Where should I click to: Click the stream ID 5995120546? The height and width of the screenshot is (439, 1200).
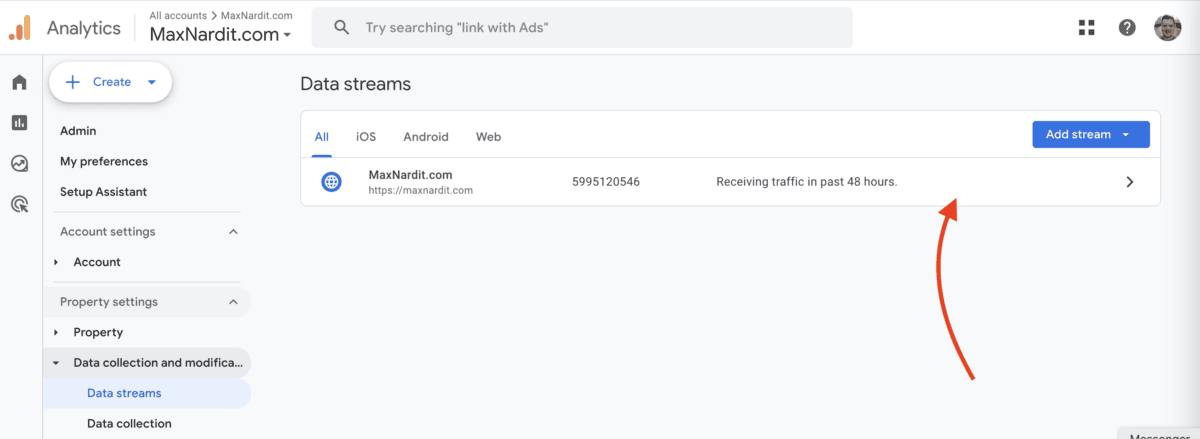click(x=606, y=182)
